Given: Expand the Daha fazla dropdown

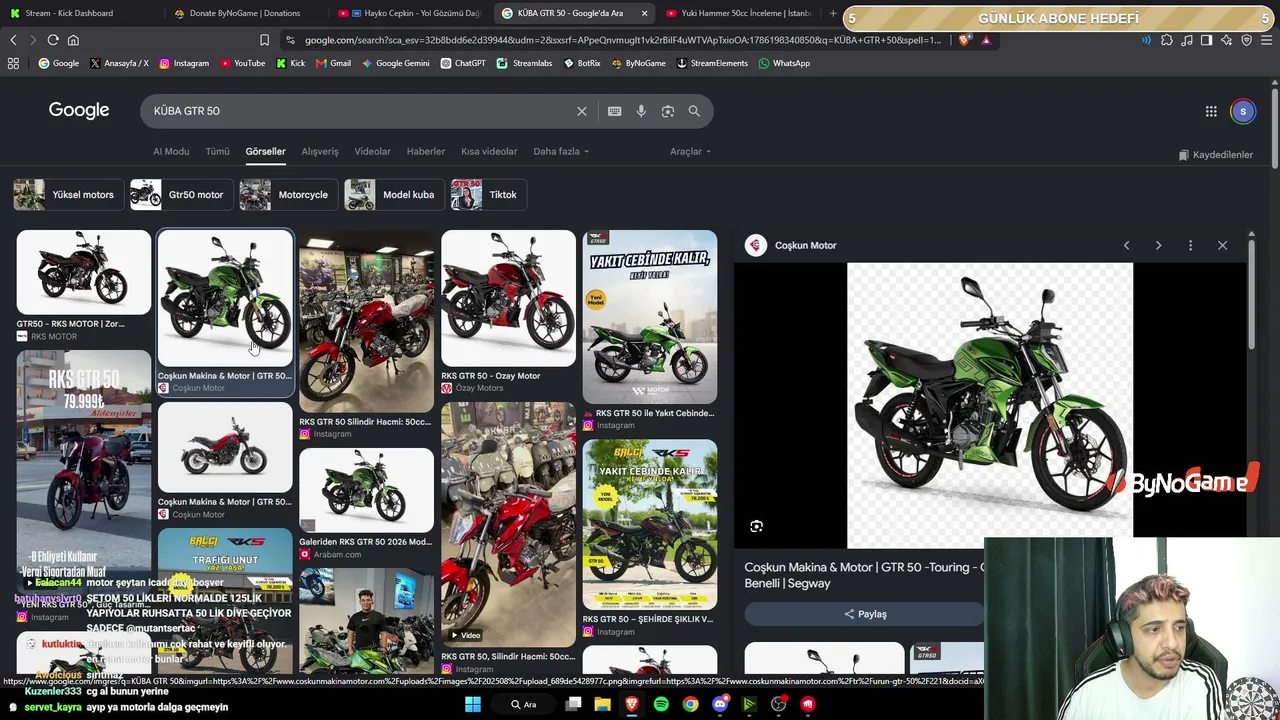Looking at the screenshot, I should pos(561,151).
